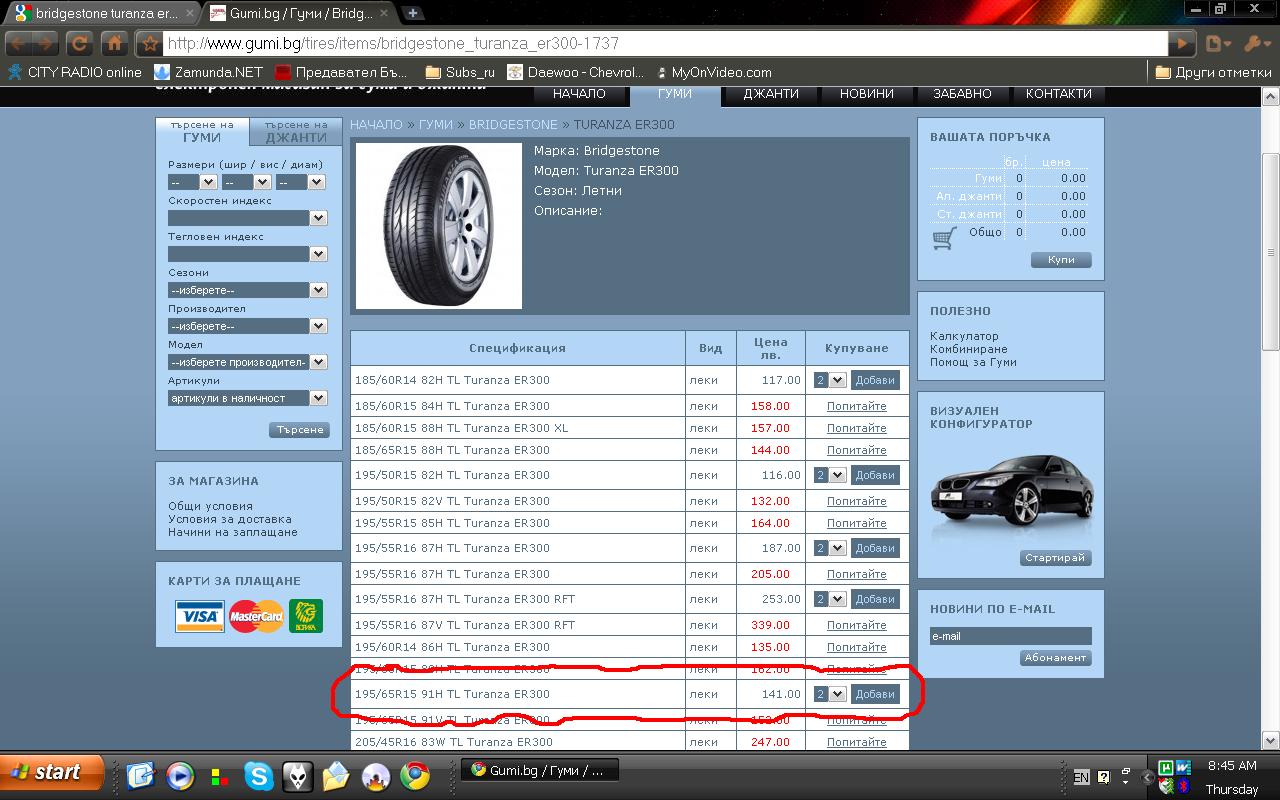Click the e-mail newsletter input field
The image size is (1280, 800).
(1010, 636)
